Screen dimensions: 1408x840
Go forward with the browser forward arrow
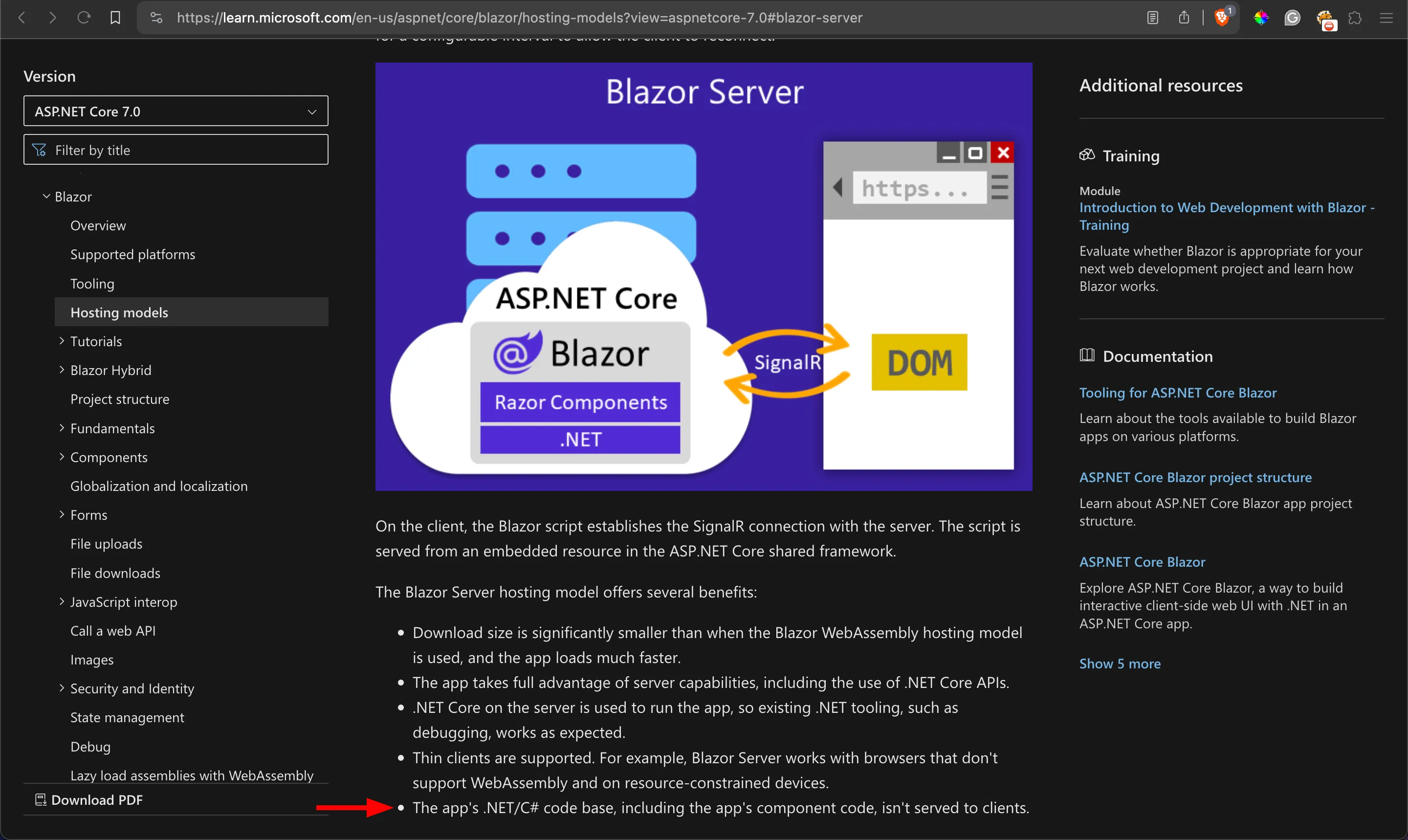[53, 18]
